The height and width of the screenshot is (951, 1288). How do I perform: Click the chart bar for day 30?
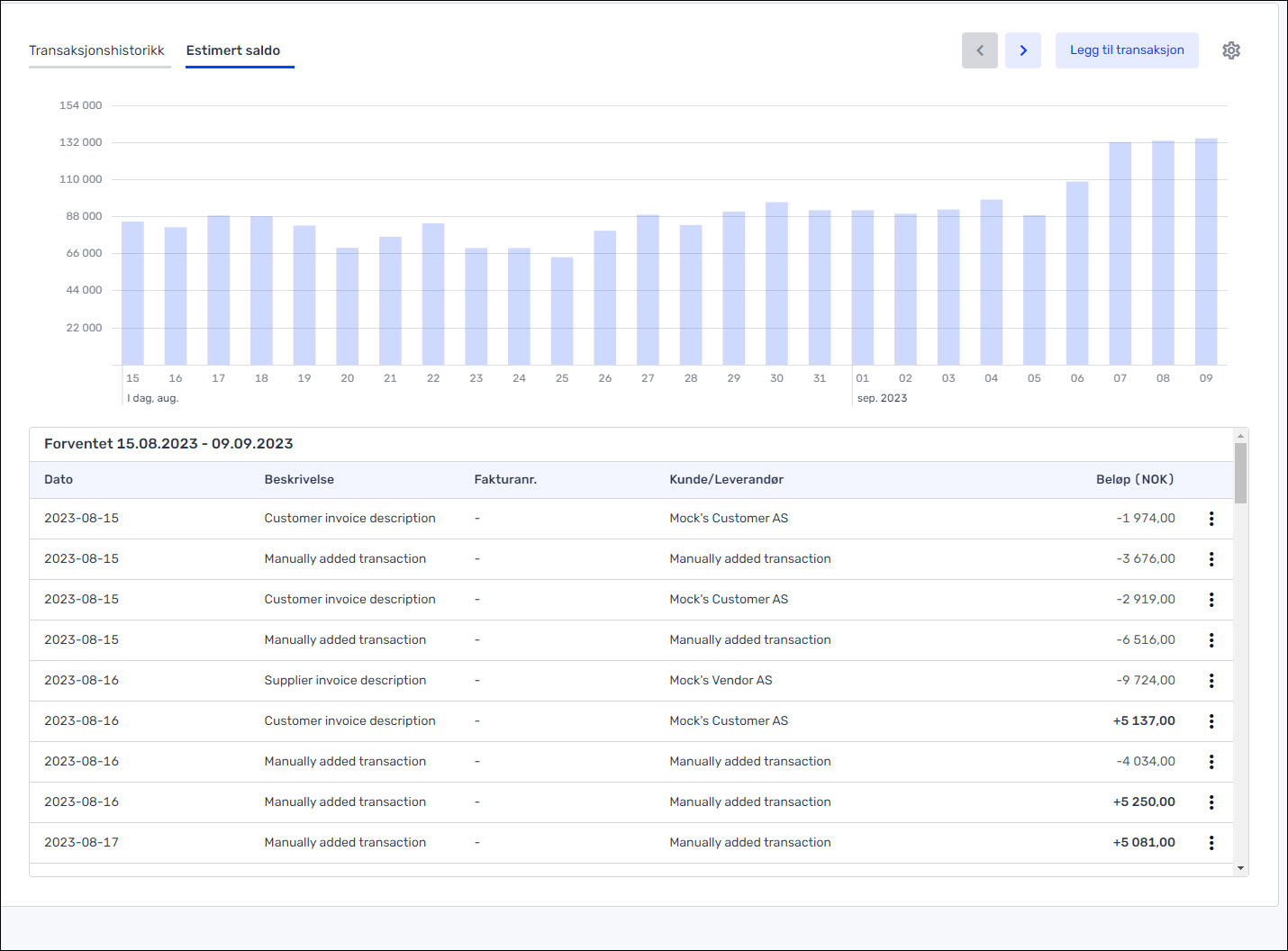coord(776,284)
